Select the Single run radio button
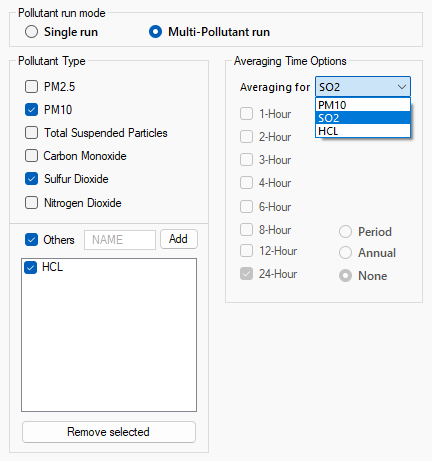Viewport: 432px width, 461px height. (31, 32)
